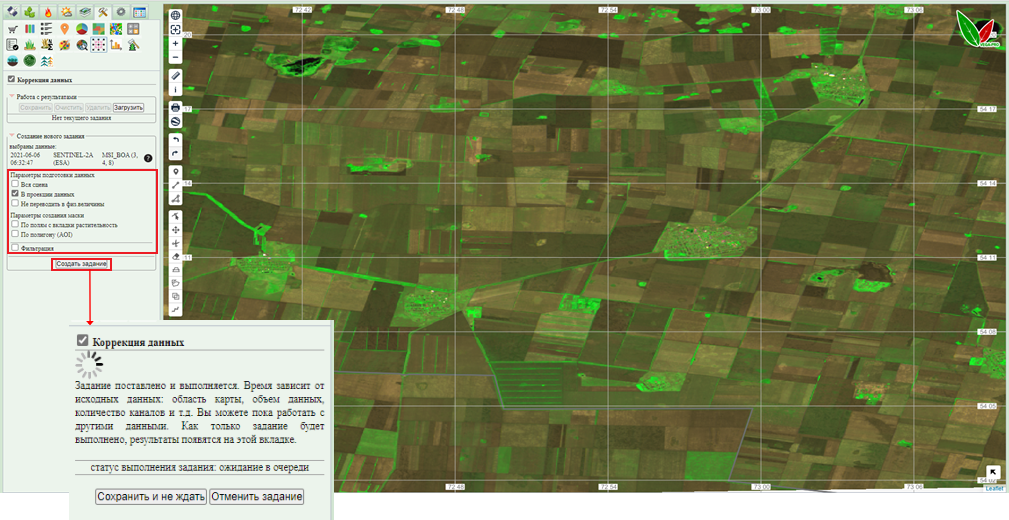Tick the 'По полигону (AOI)' checkbox
Screen dimensions: 1009x520
pyautogui.click(x=14, y=234)
